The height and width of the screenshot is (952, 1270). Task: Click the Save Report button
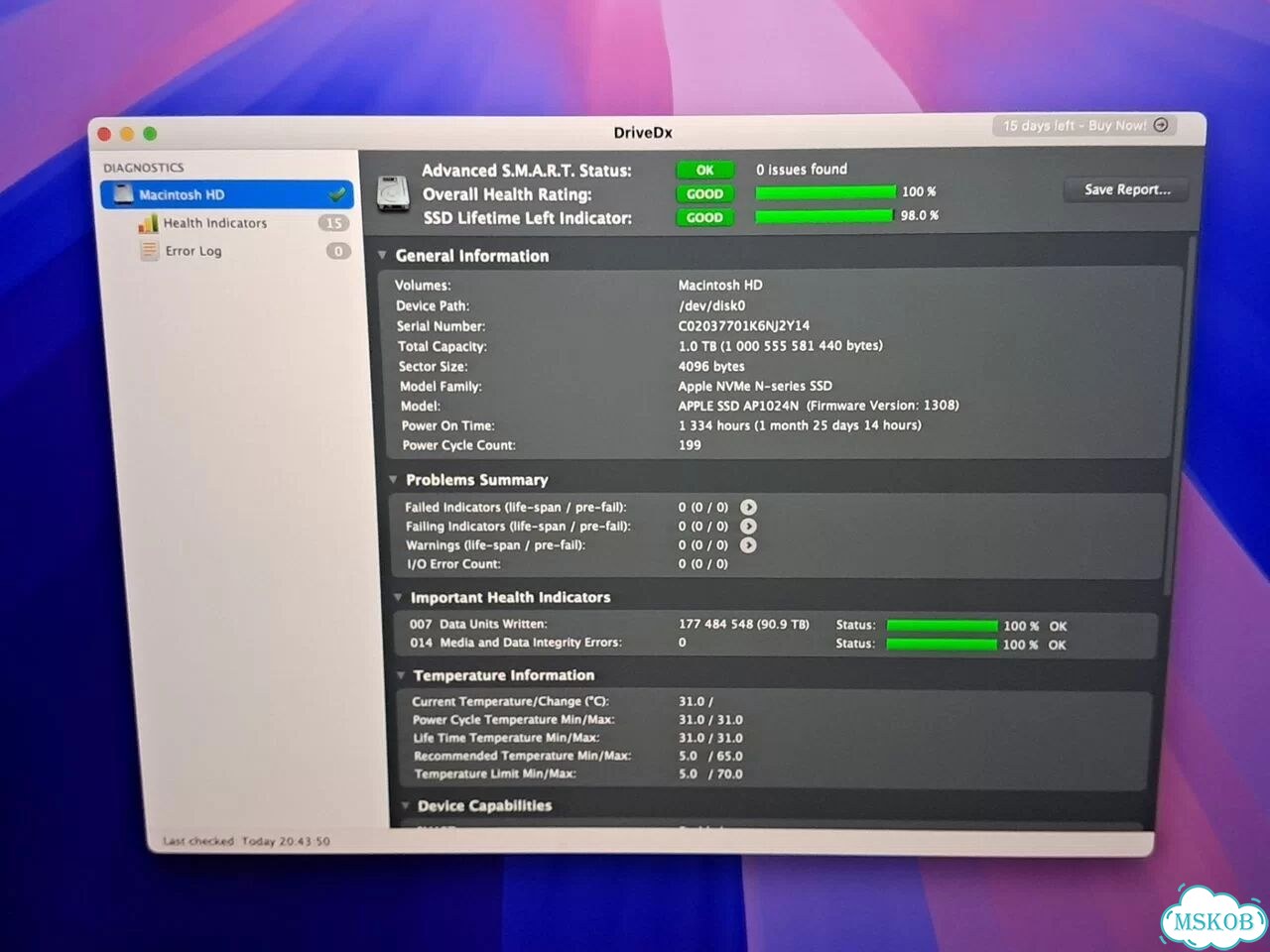[x=1127, y=189]
